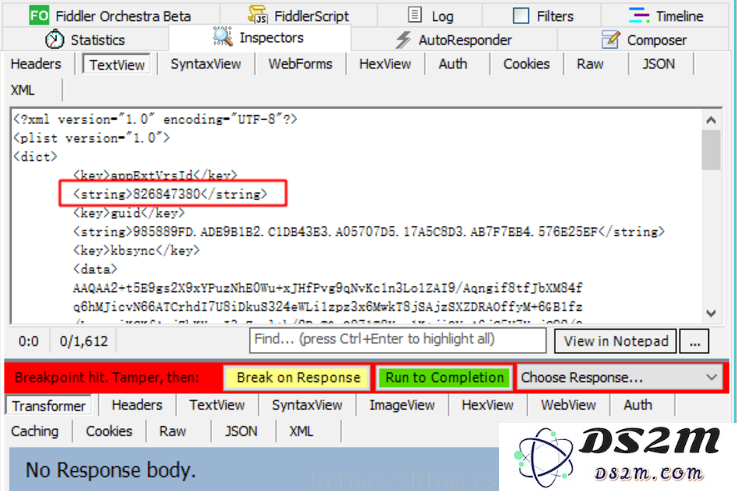Click the plist version line

click(x=92, y=138)
